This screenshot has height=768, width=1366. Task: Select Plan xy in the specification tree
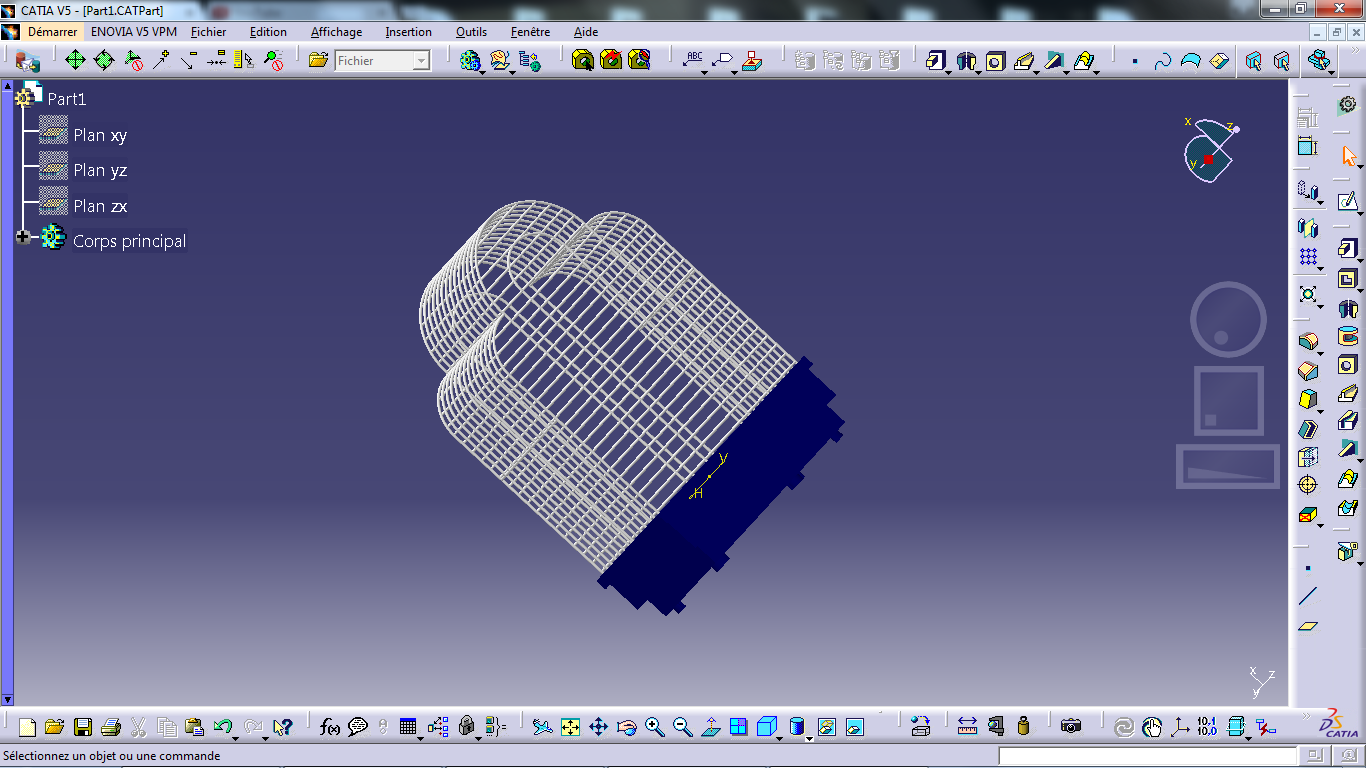(x=100, y=135)
